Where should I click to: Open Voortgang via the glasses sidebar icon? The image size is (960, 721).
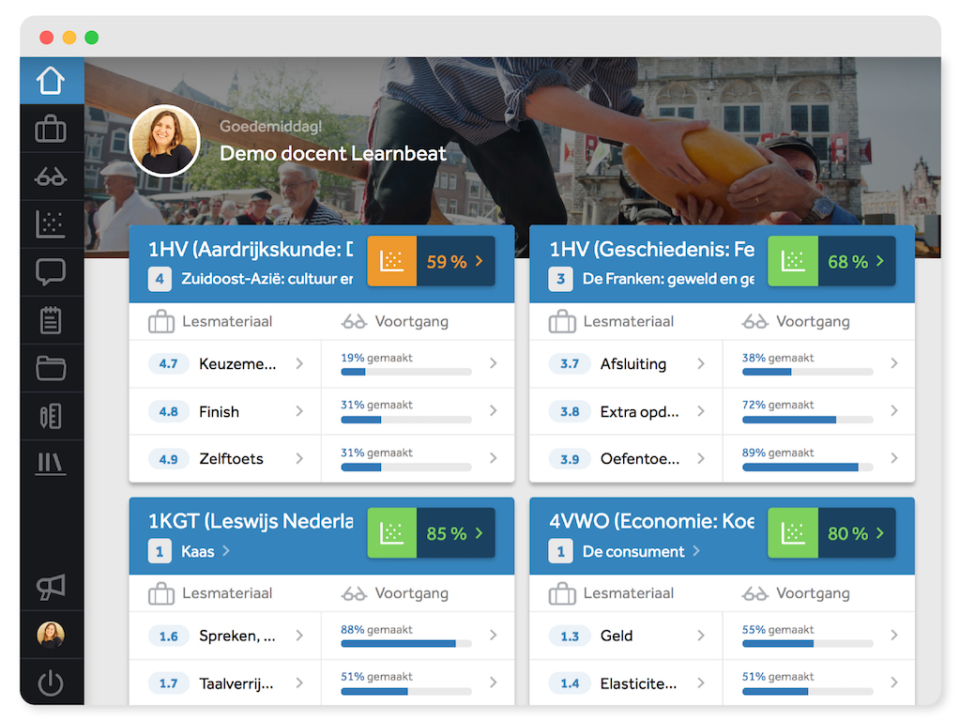click(x=51, y=176)
